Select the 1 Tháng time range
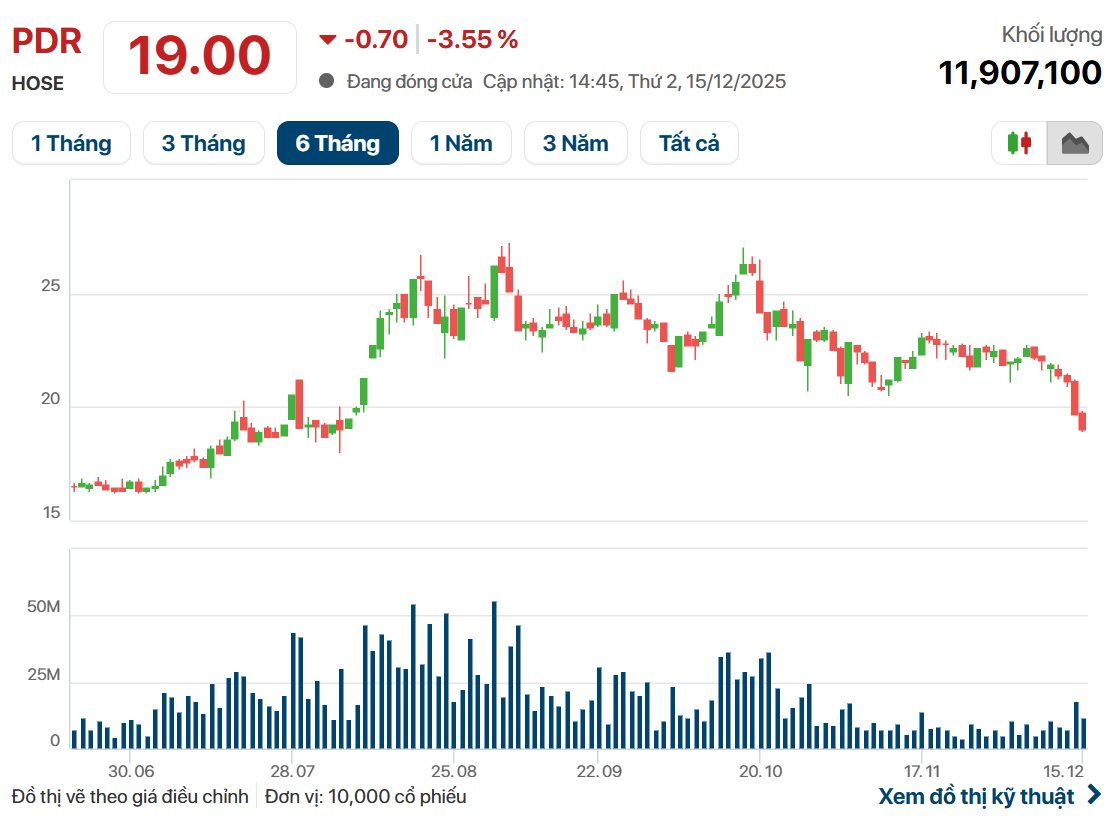This screenshot has height=820, width=1114. [x=71, y=143]
